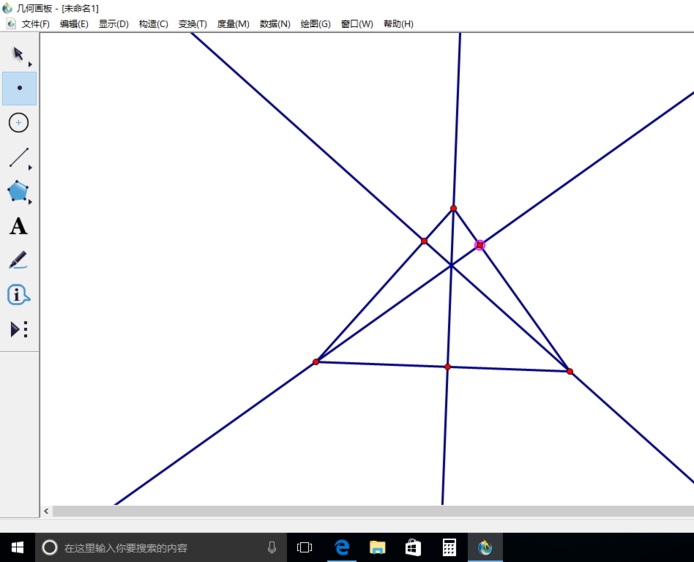Open the 编辑(E) menu

pos(74,24)
